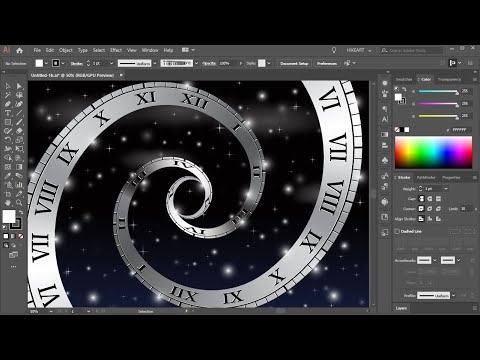480x360 pixels.
Task: Select the Free Transform tool
Action: coord(19,149)
